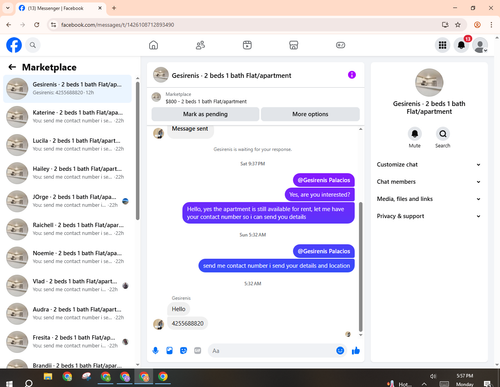Open Hailey conversation in list
The image size is (500, 387).
pos(67,173)
